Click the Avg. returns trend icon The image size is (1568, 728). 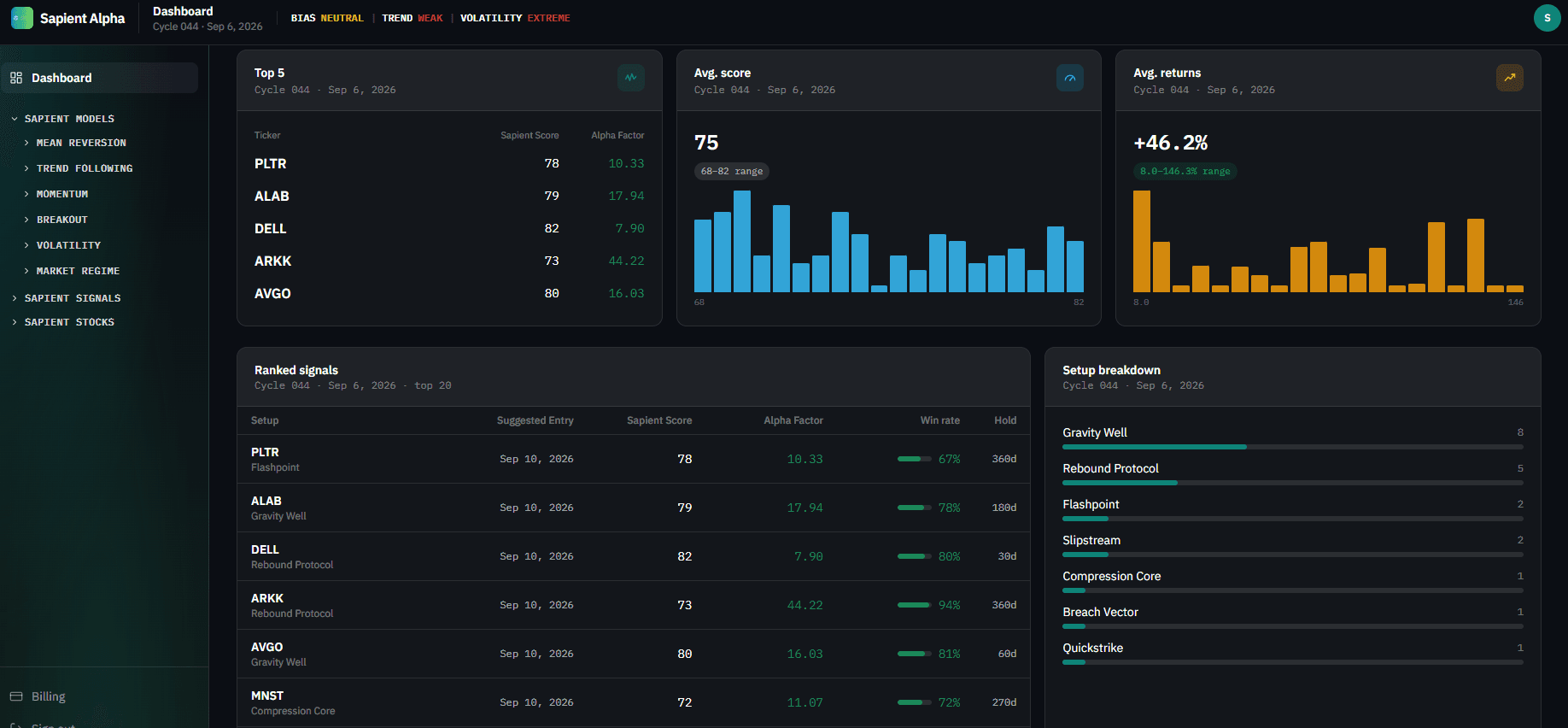tap(1510, 78)
